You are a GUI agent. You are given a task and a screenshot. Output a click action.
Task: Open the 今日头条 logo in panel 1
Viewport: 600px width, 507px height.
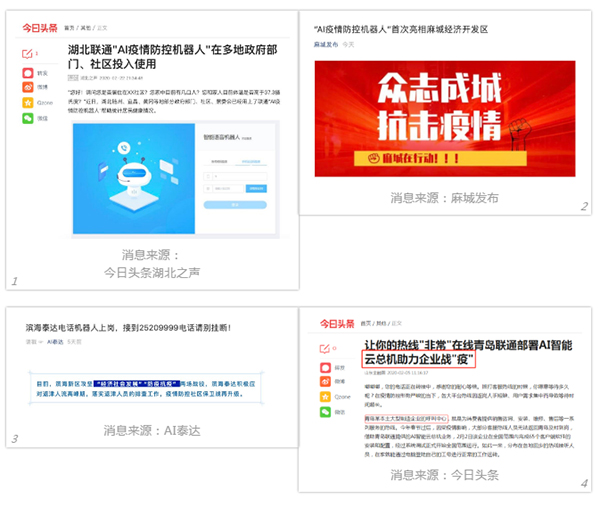41,28
